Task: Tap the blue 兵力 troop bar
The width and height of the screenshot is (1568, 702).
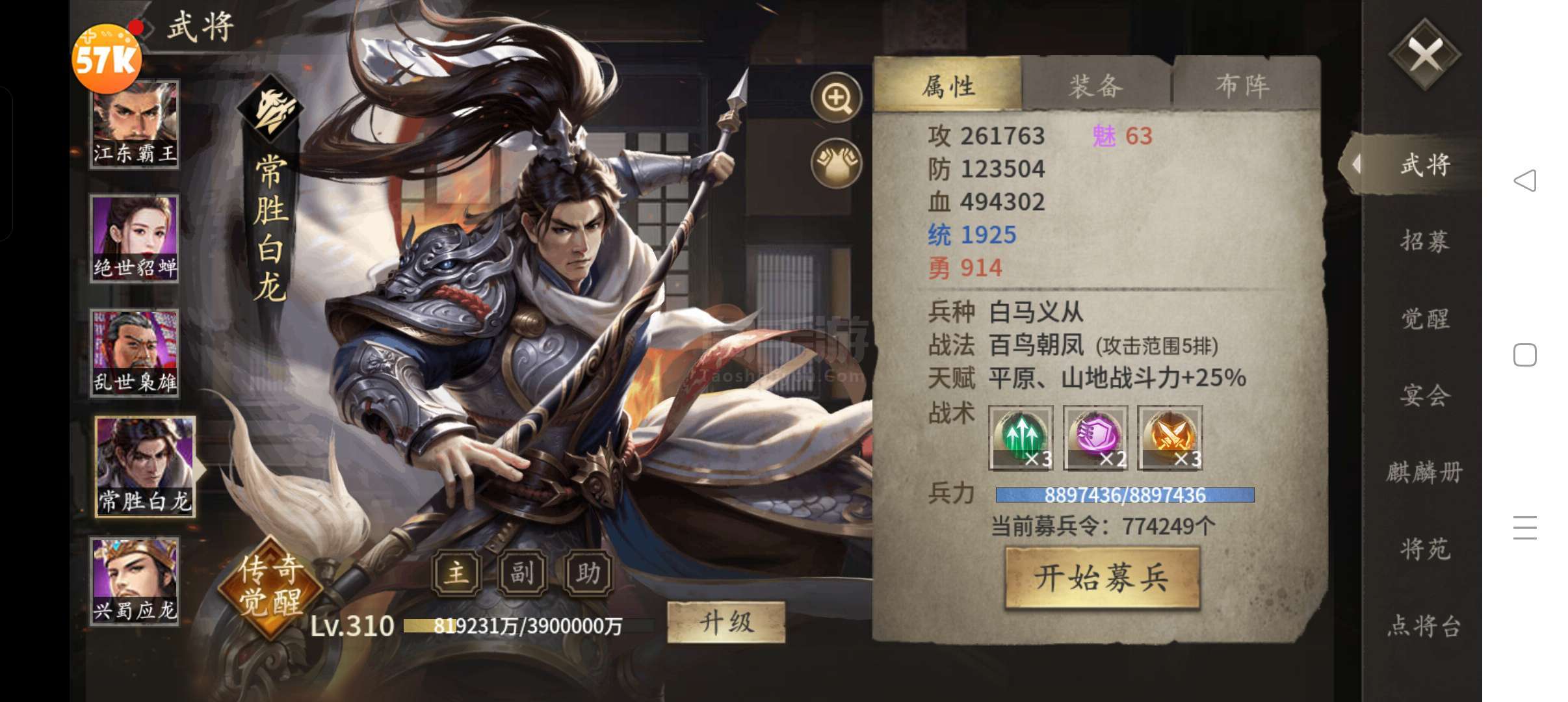Action: pyautogui.click(x=1125, y=495)
